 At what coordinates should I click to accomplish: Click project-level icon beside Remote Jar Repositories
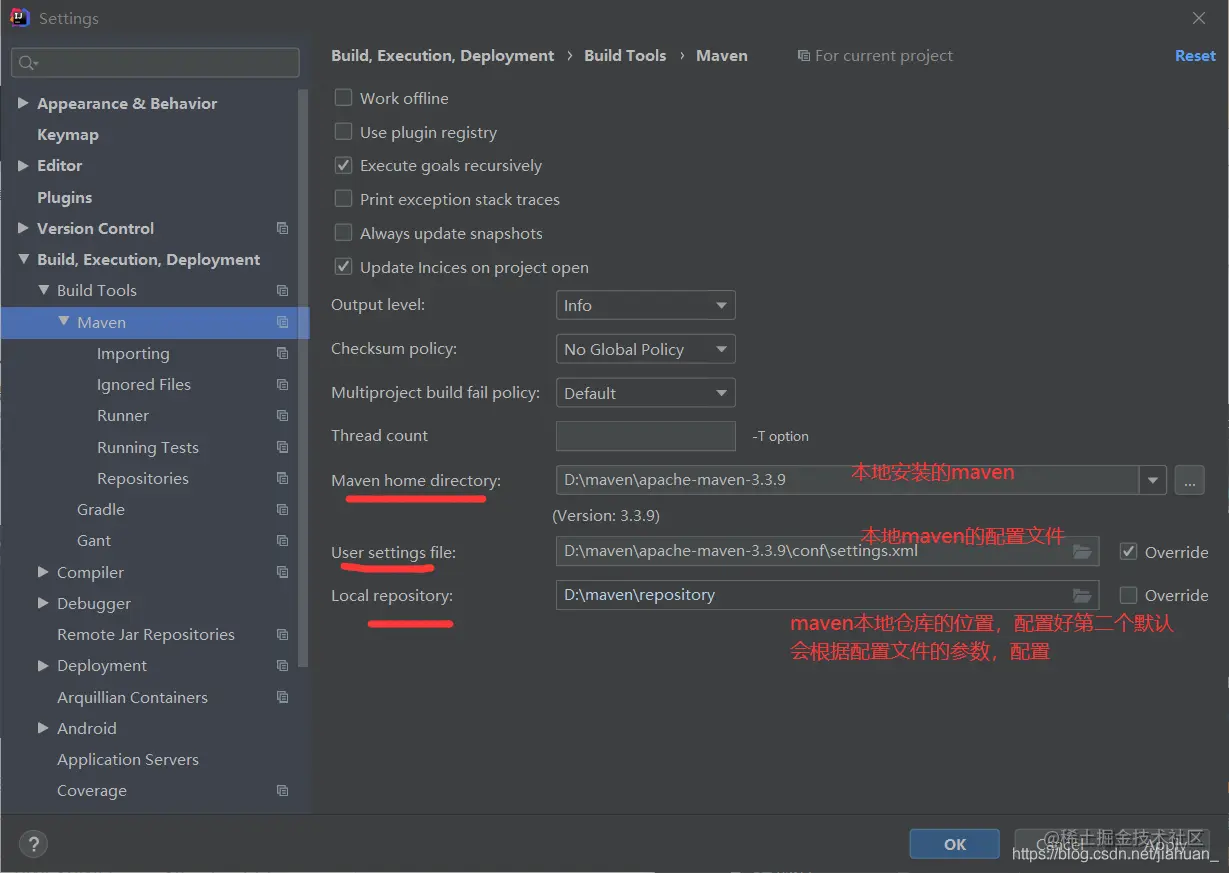(283, 634)
